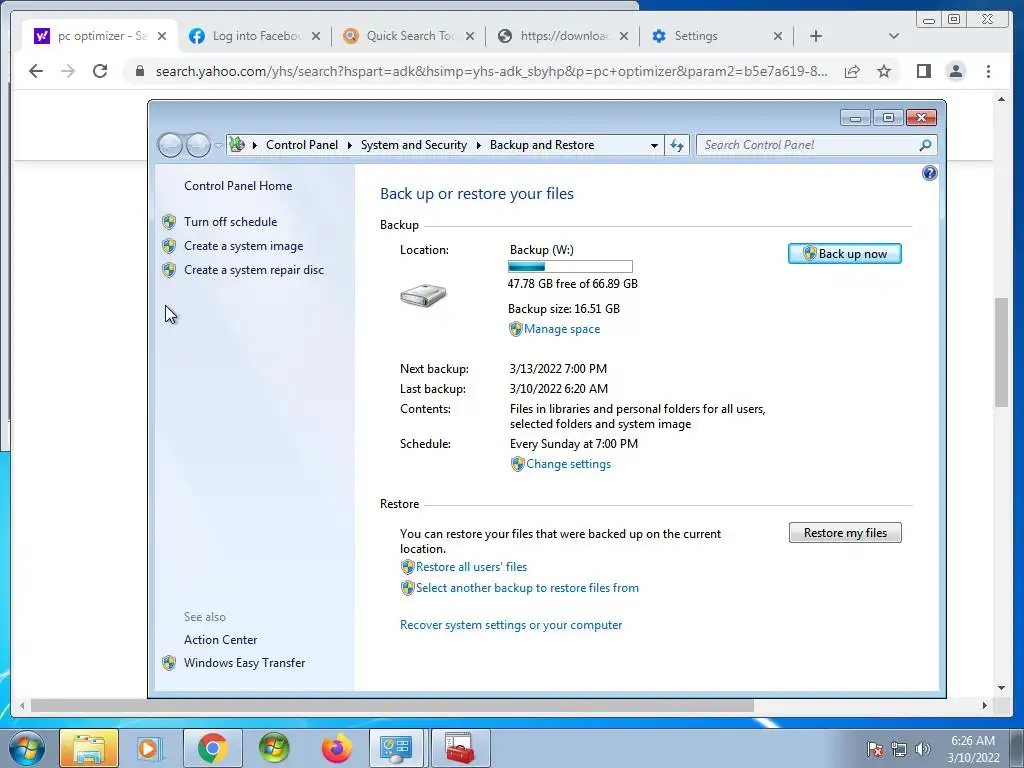
Task: Click Create a system repair disc link
Action: (254, 270)
